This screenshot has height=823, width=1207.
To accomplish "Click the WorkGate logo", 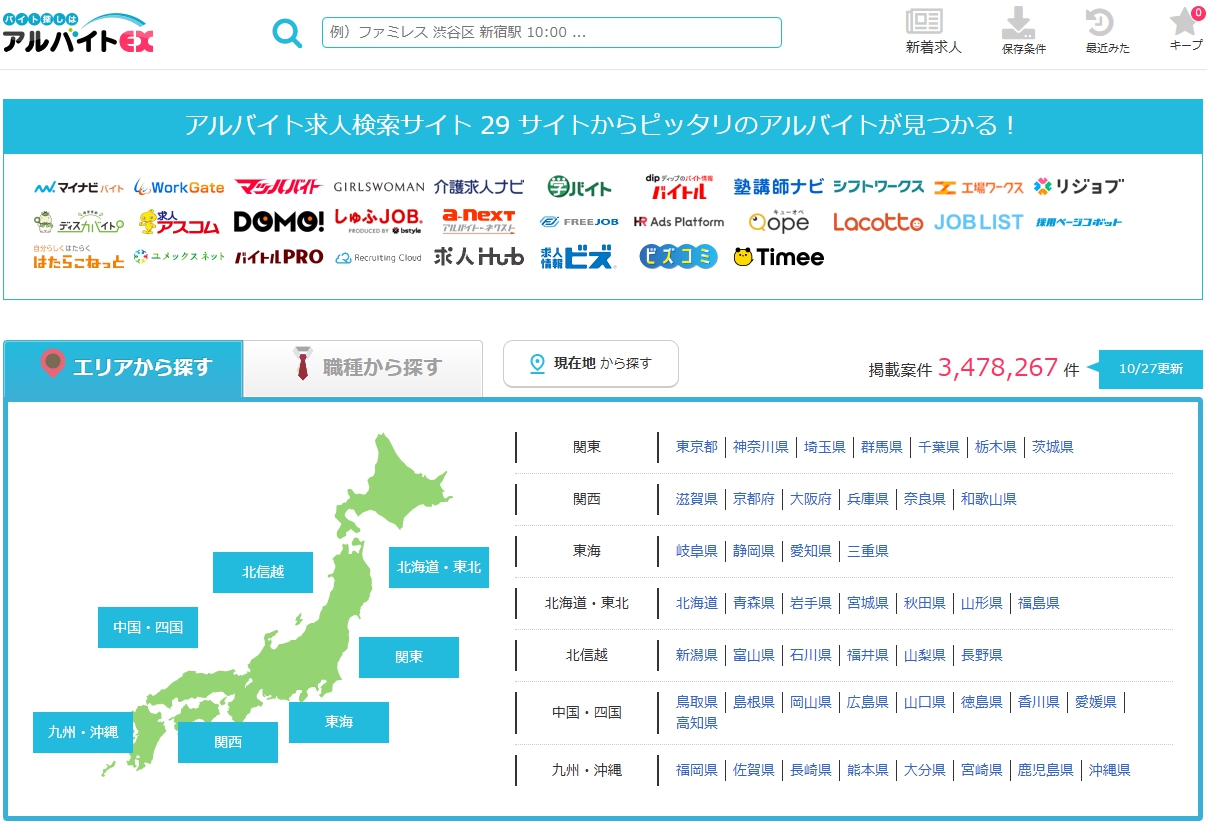I will [179, 187].
